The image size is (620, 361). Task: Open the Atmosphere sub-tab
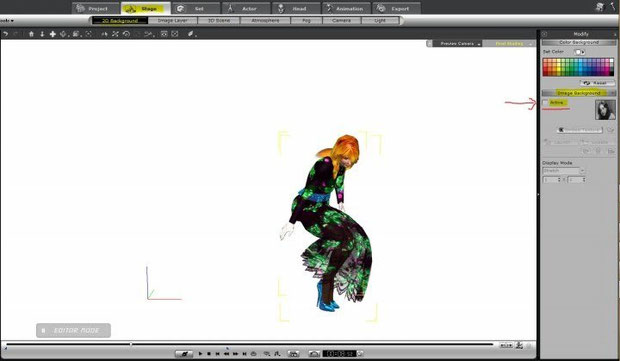click(265, 21)
